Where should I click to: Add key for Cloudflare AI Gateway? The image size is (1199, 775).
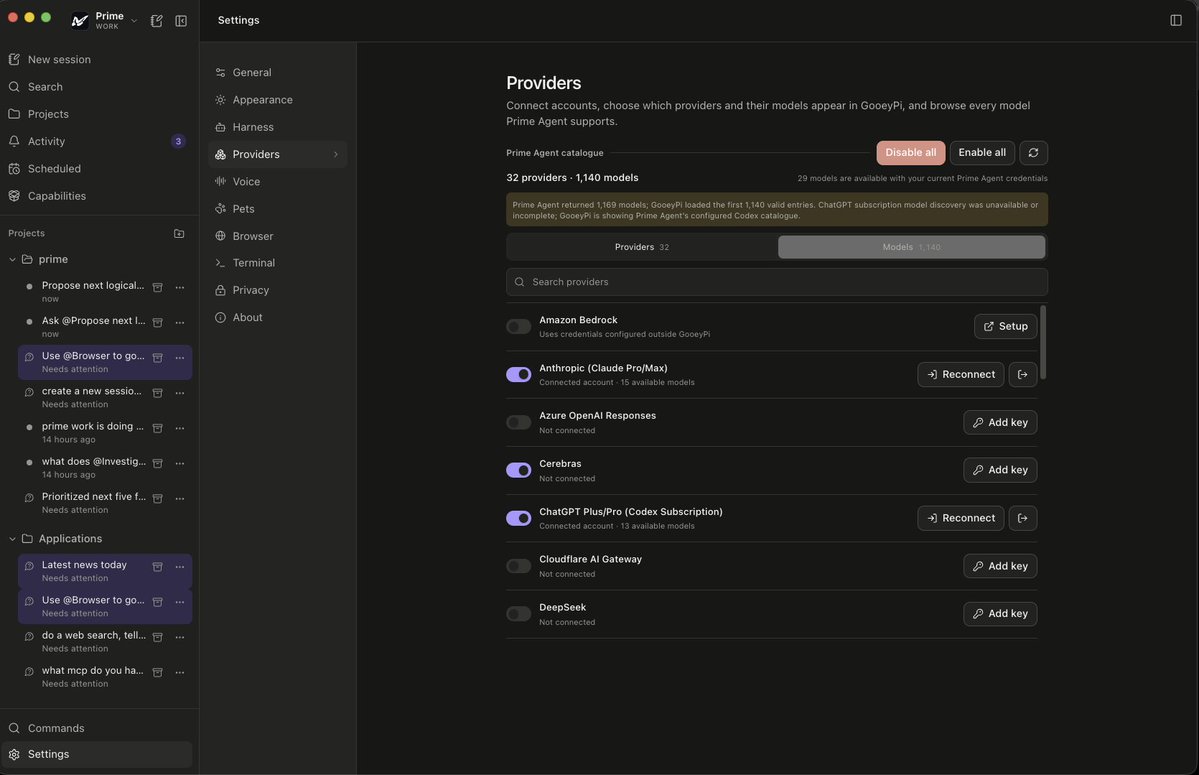click(1000, 566)
